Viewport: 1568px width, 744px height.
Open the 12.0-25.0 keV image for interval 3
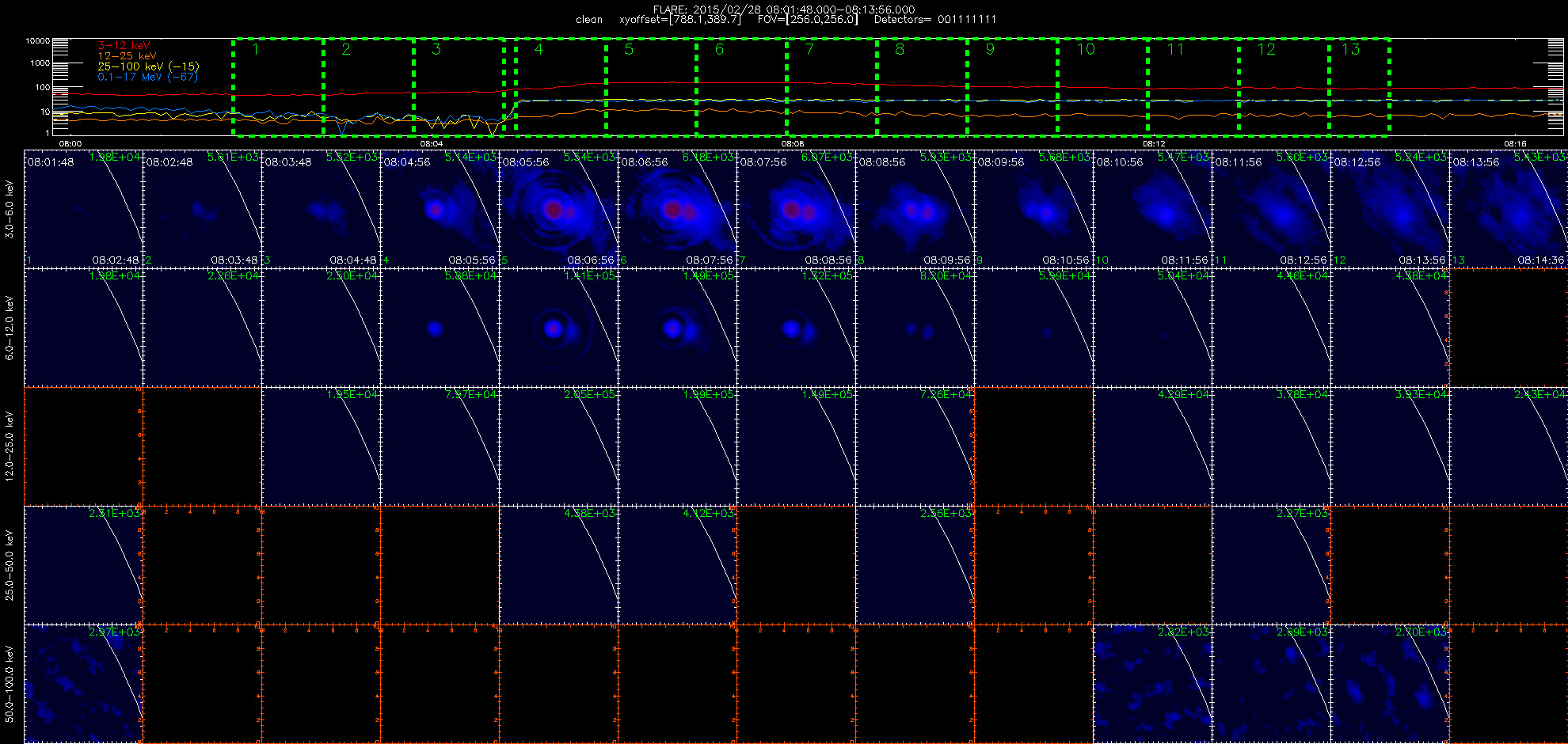(x=322, y=446)
